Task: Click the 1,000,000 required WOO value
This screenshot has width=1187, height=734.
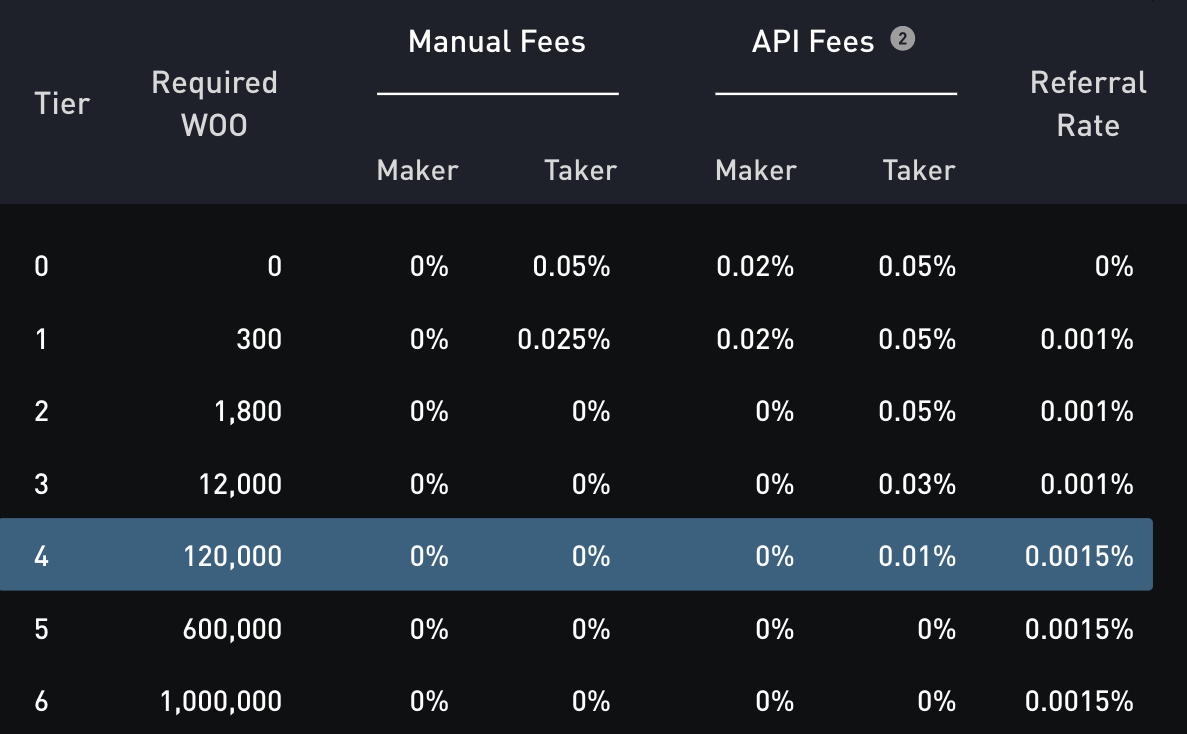Action: 221,702
